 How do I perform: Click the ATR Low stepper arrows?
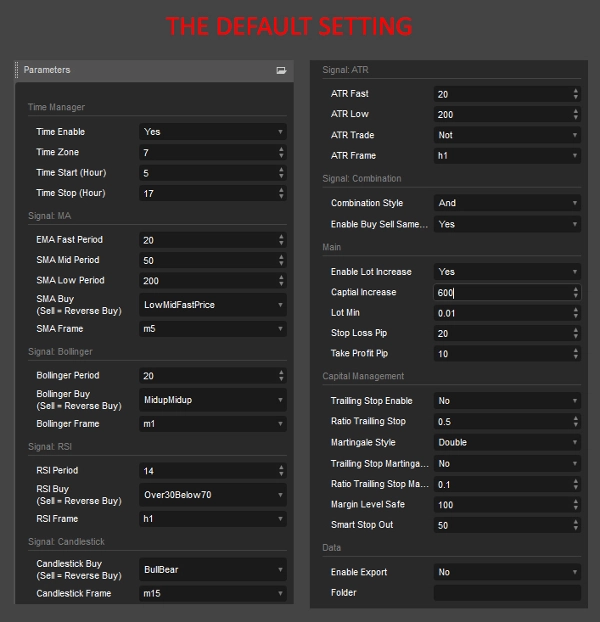[575, 115]
